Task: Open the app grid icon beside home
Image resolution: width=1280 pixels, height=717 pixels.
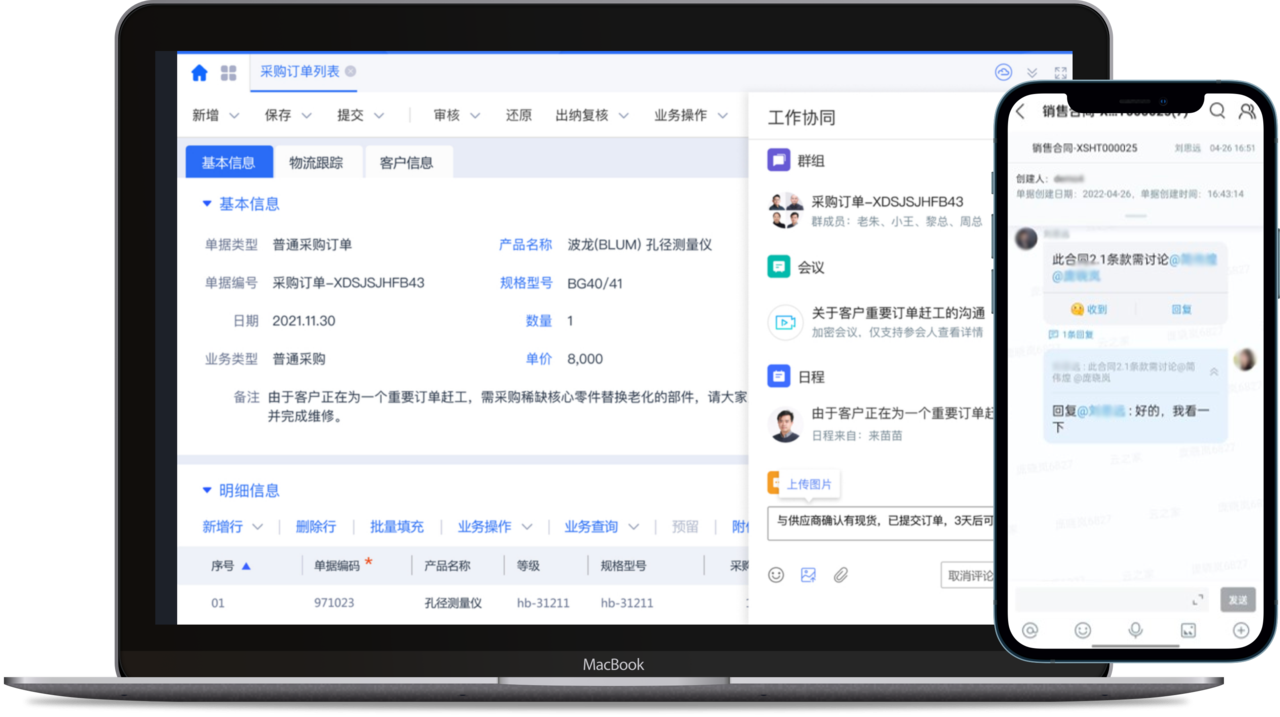Action: pos(229,72)
